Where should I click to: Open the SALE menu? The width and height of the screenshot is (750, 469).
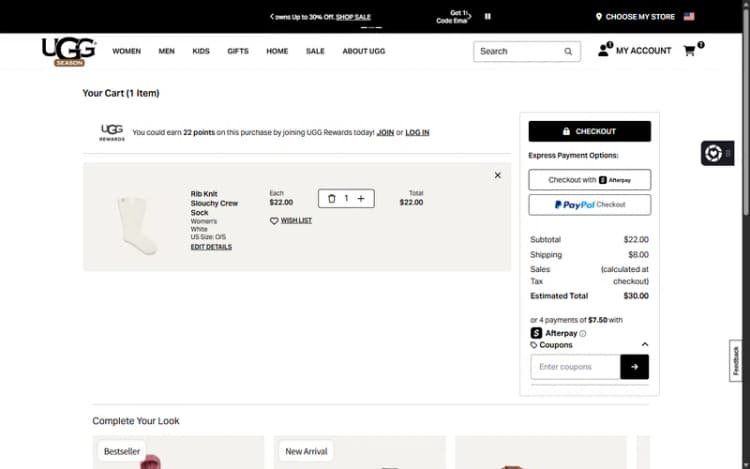(x=315, y=51)
